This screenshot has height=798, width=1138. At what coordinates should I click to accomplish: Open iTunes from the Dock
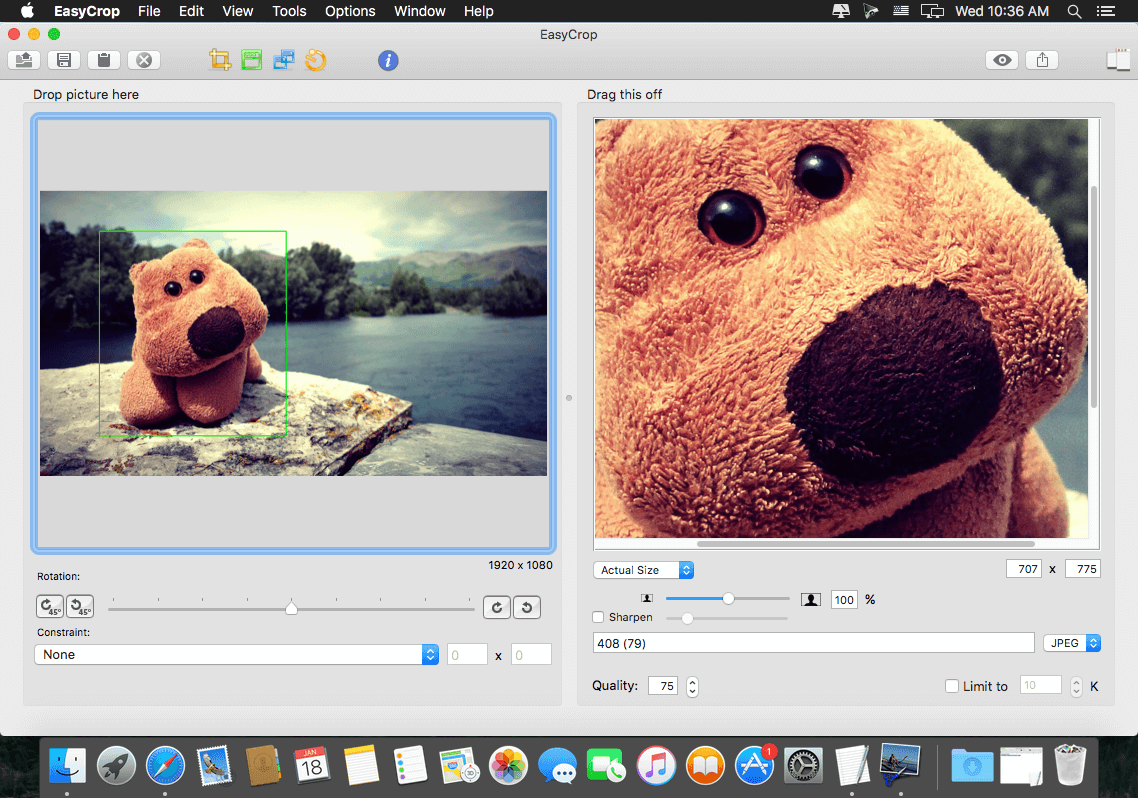[656, 766]
